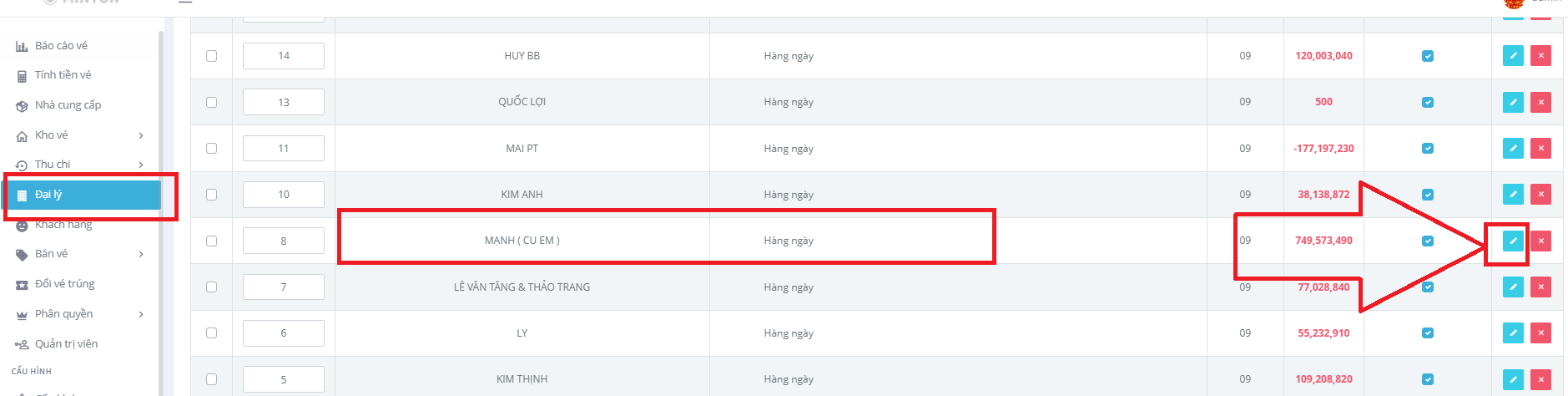Viewport: 1568px width, 396px height.
Task: Expand the Thu chi sidebar submenu
Action: click(140, 165)
